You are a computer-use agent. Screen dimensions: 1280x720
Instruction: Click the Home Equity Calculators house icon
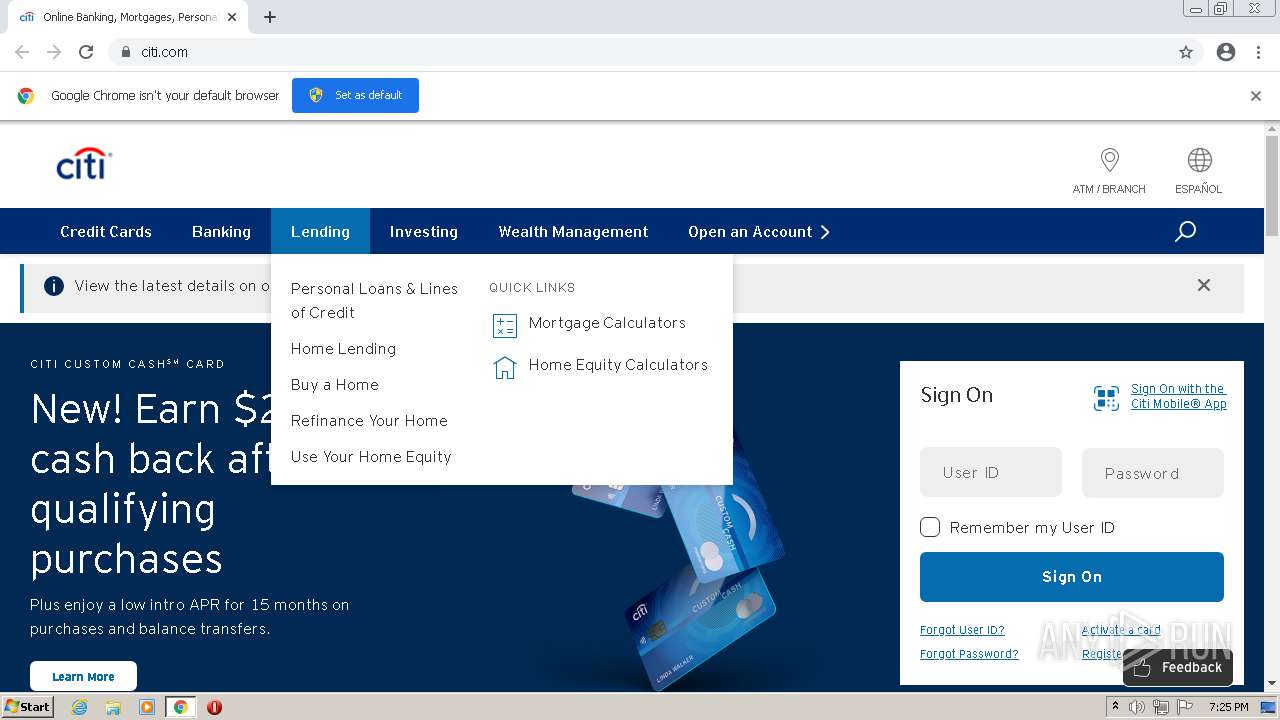coord(505,367)
